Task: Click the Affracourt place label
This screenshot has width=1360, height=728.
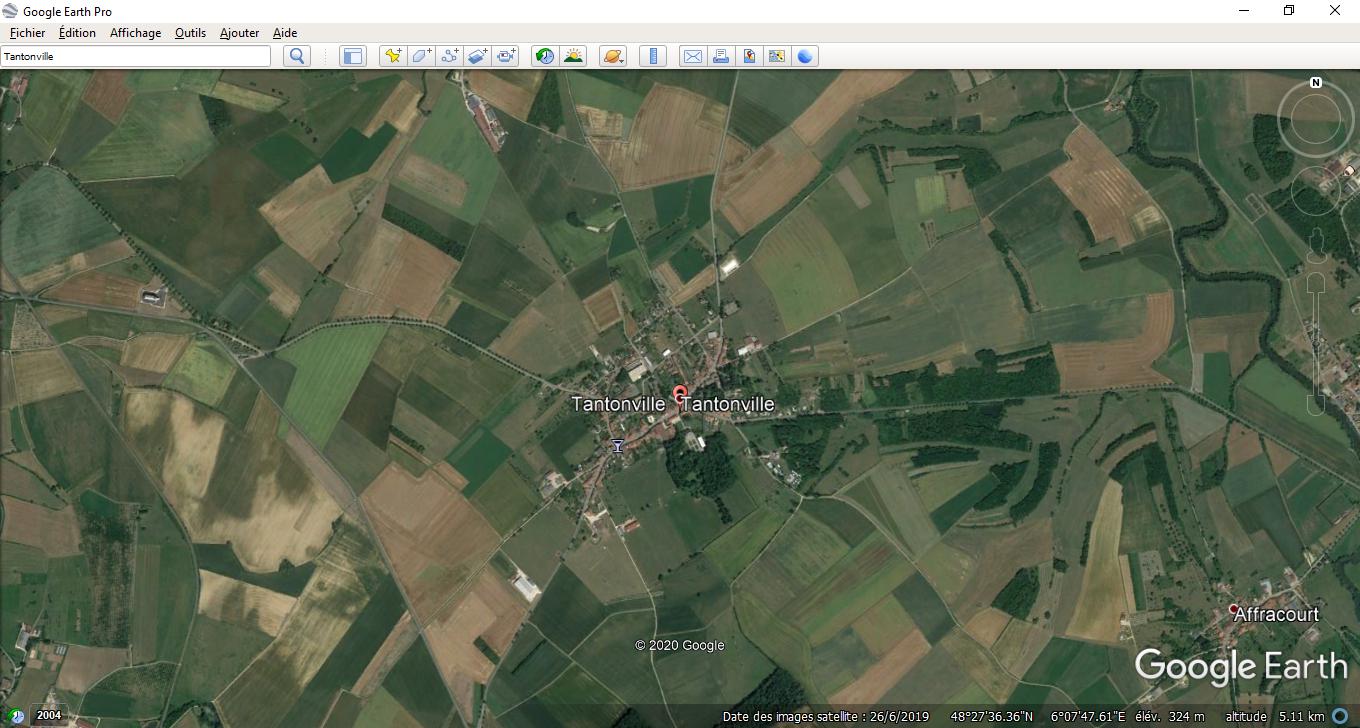Action: pyautogui.click(x=1277, y=614)
